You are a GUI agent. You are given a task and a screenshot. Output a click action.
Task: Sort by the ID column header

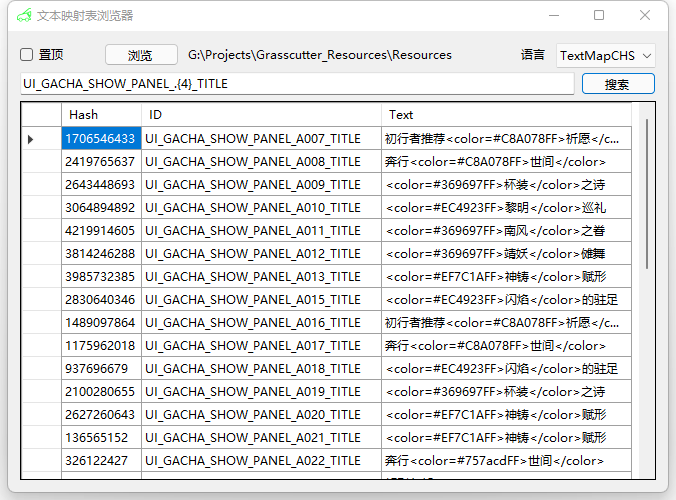260,115
